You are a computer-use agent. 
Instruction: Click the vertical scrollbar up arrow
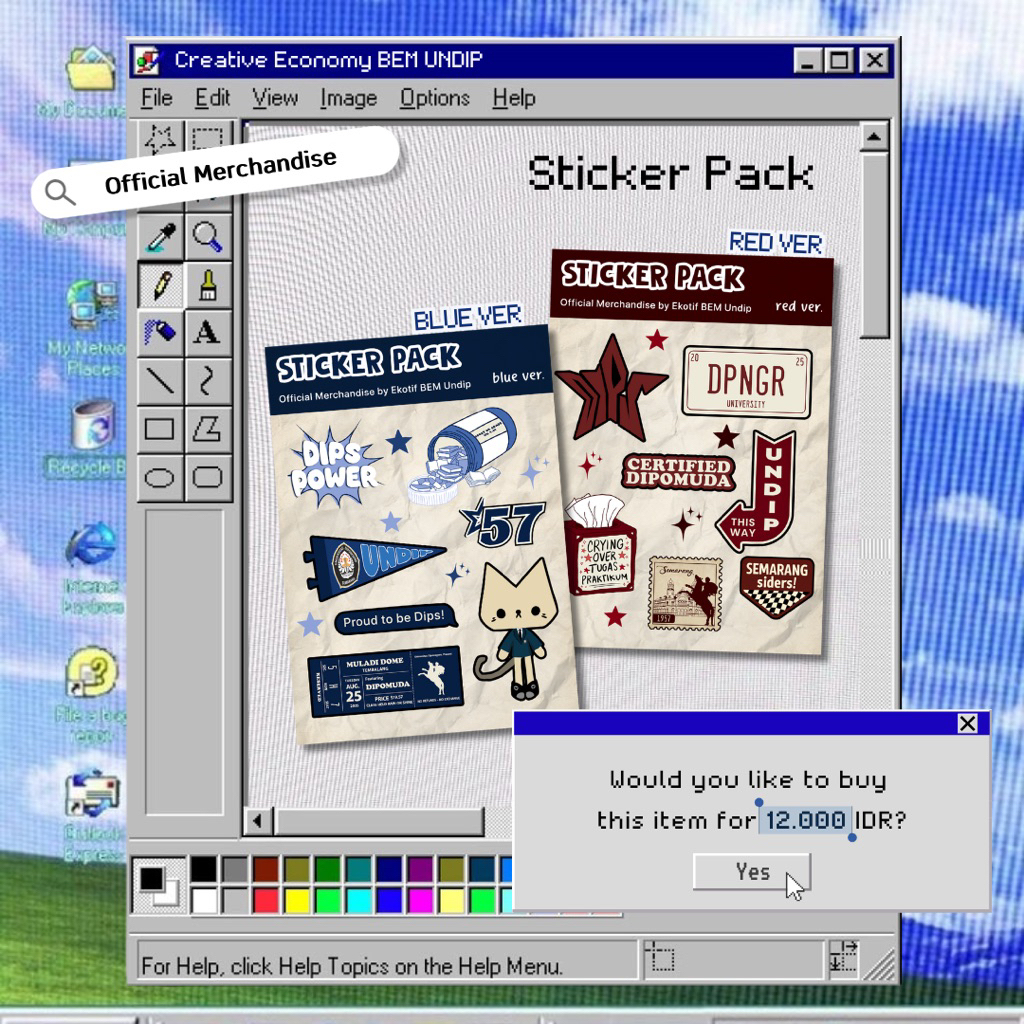click(x=874, y=138)
